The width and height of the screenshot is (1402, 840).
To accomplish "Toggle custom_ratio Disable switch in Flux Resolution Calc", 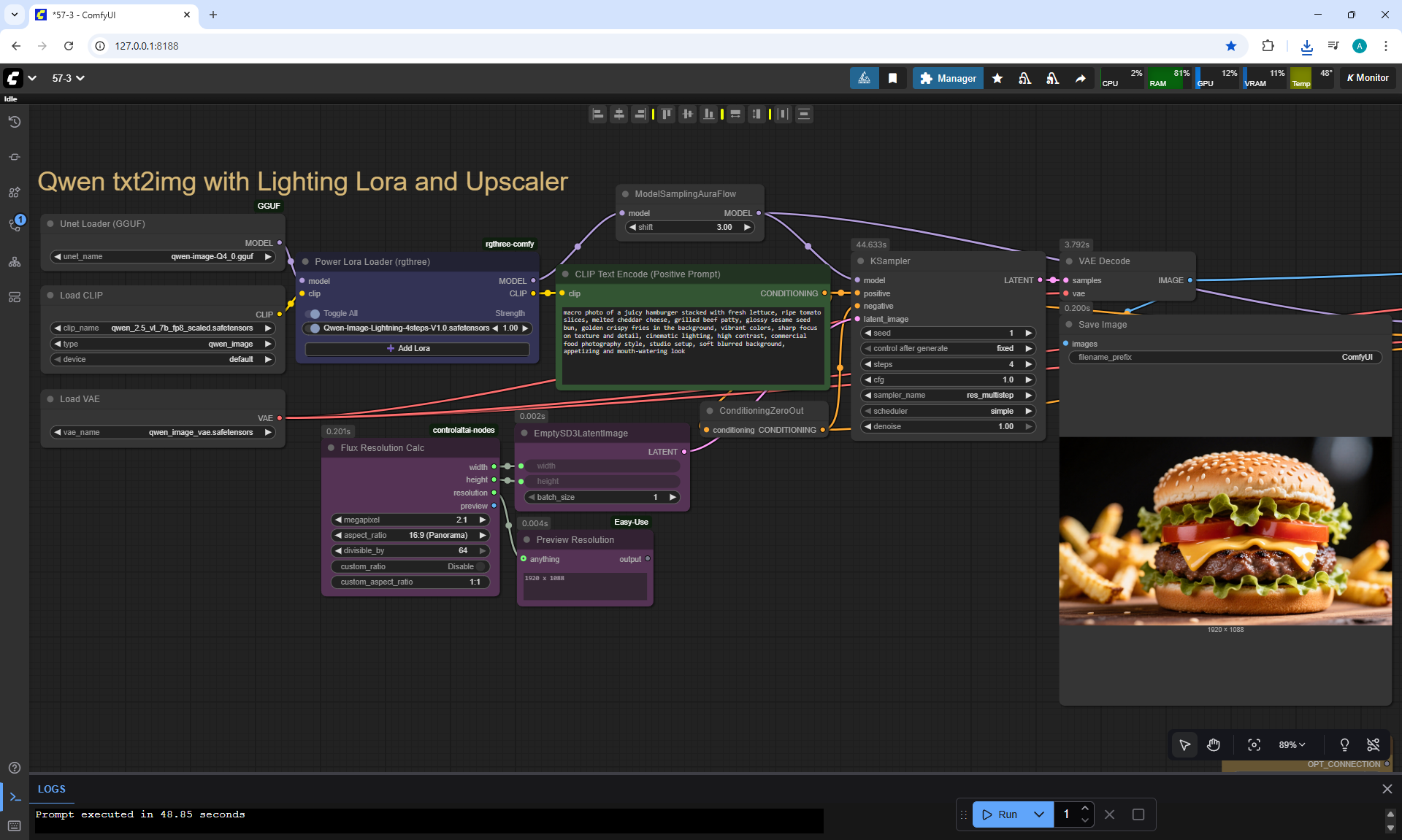I will (x=480, y=566).
